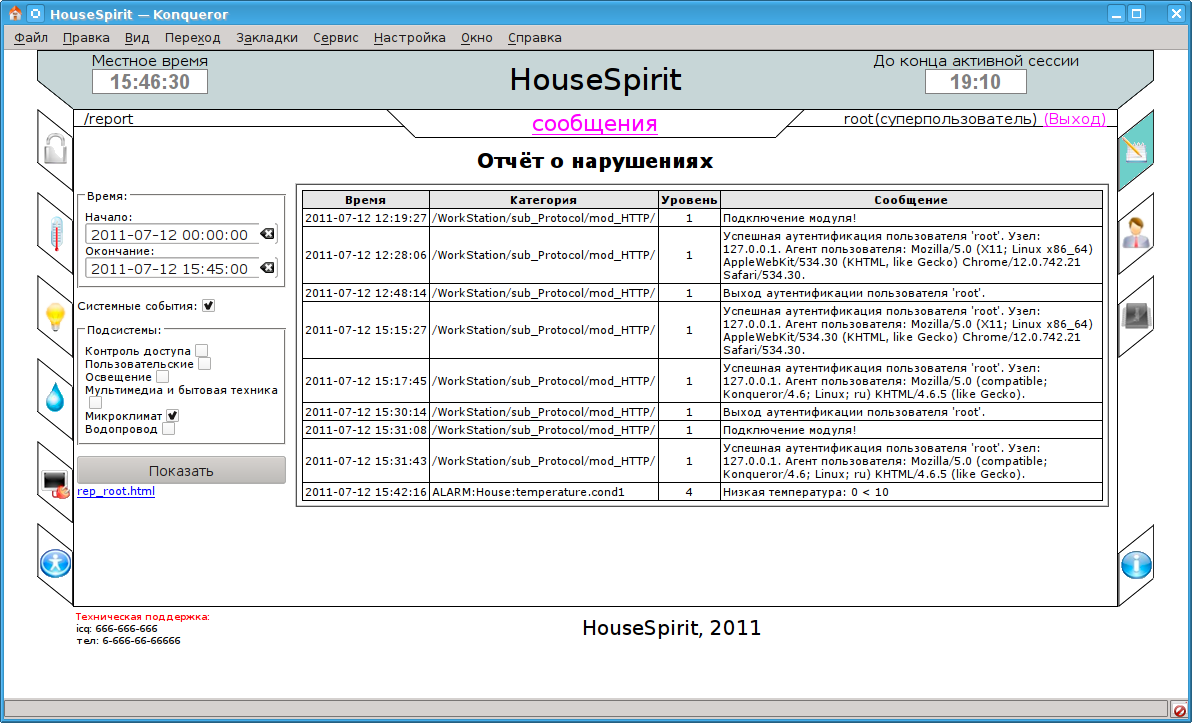
Task: Click the user profile icon
Action: (1136, 233)
